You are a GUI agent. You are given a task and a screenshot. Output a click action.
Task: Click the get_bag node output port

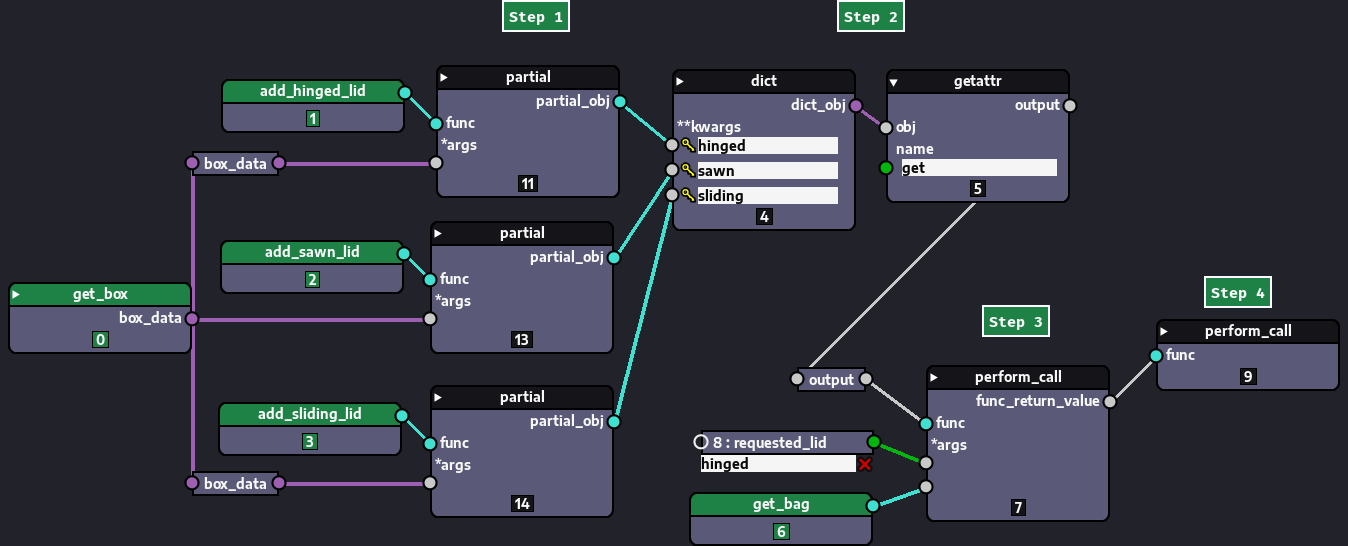click(x=873, y=505)
